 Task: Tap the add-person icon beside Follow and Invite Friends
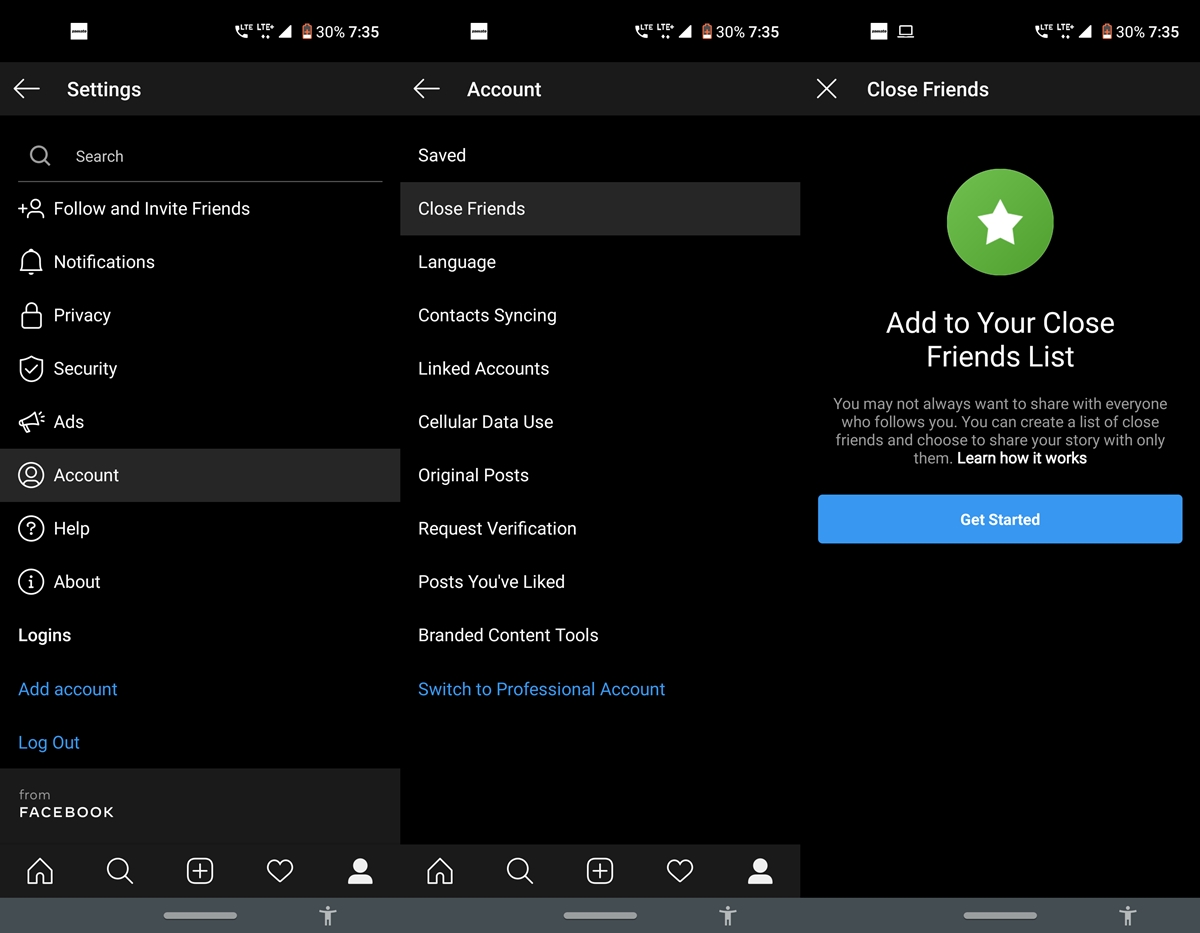point(31,209)
